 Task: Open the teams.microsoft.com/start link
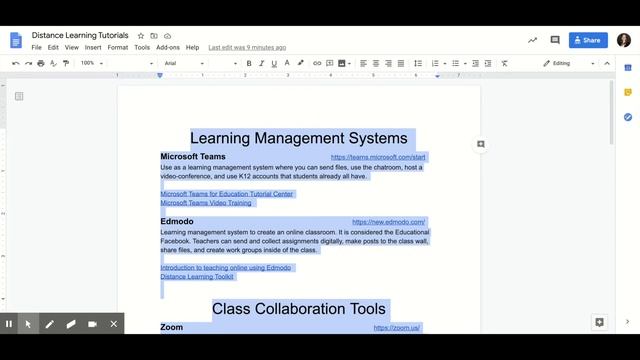click(x=378, y=157)
